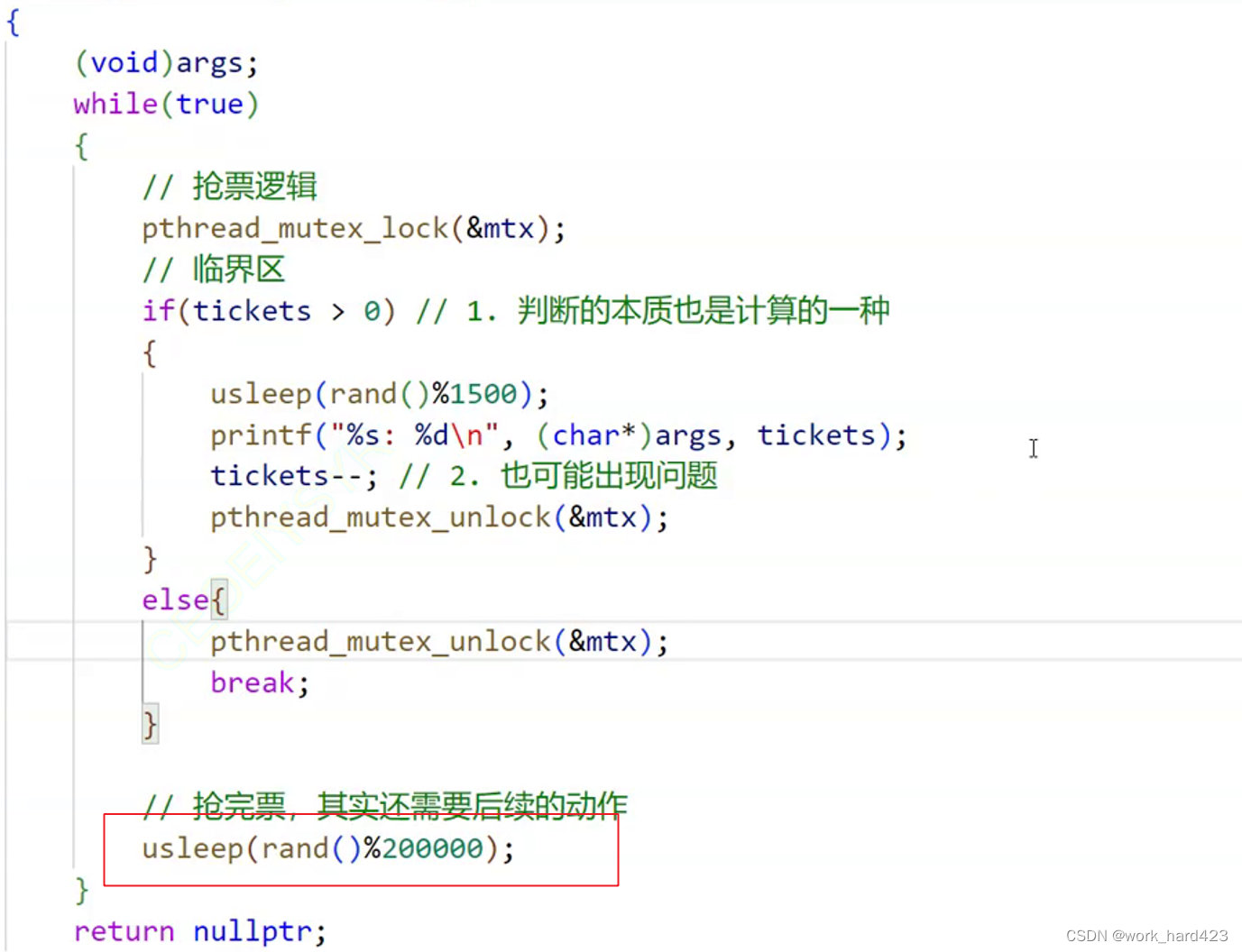This screenshot has height=952, width=1242.
Task: Click the "tickets--;" statement
Action: [294, 476]
